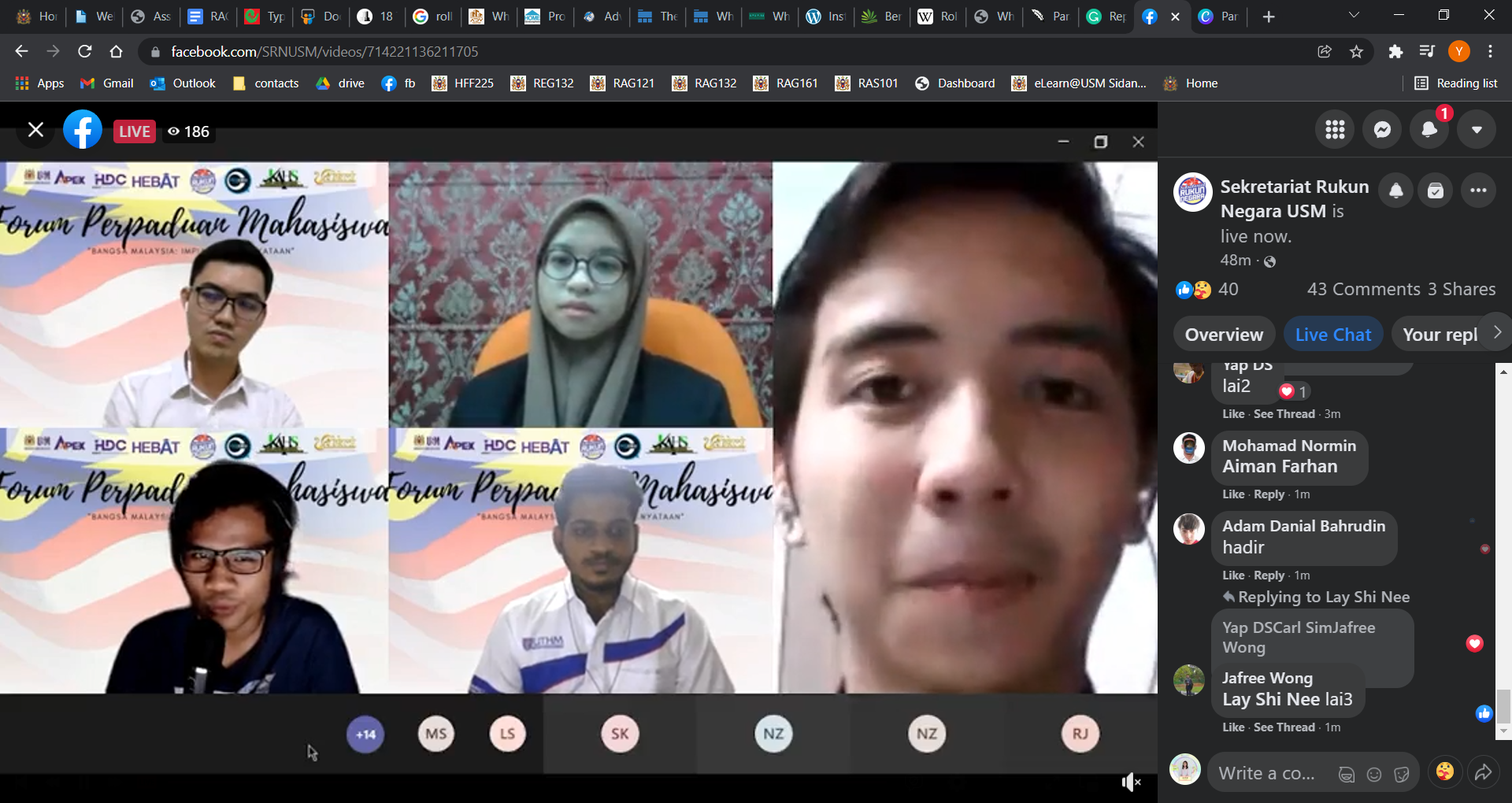The image size is (1512, 803).
Task: Open Messenger chat icon
Action: [1382, 129]
